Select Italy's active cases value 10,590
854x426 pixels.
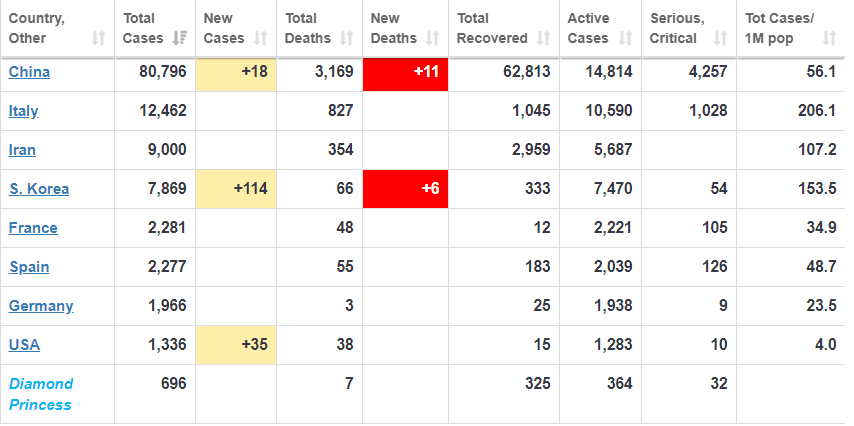pyautogui.click(x=609, y=111)
